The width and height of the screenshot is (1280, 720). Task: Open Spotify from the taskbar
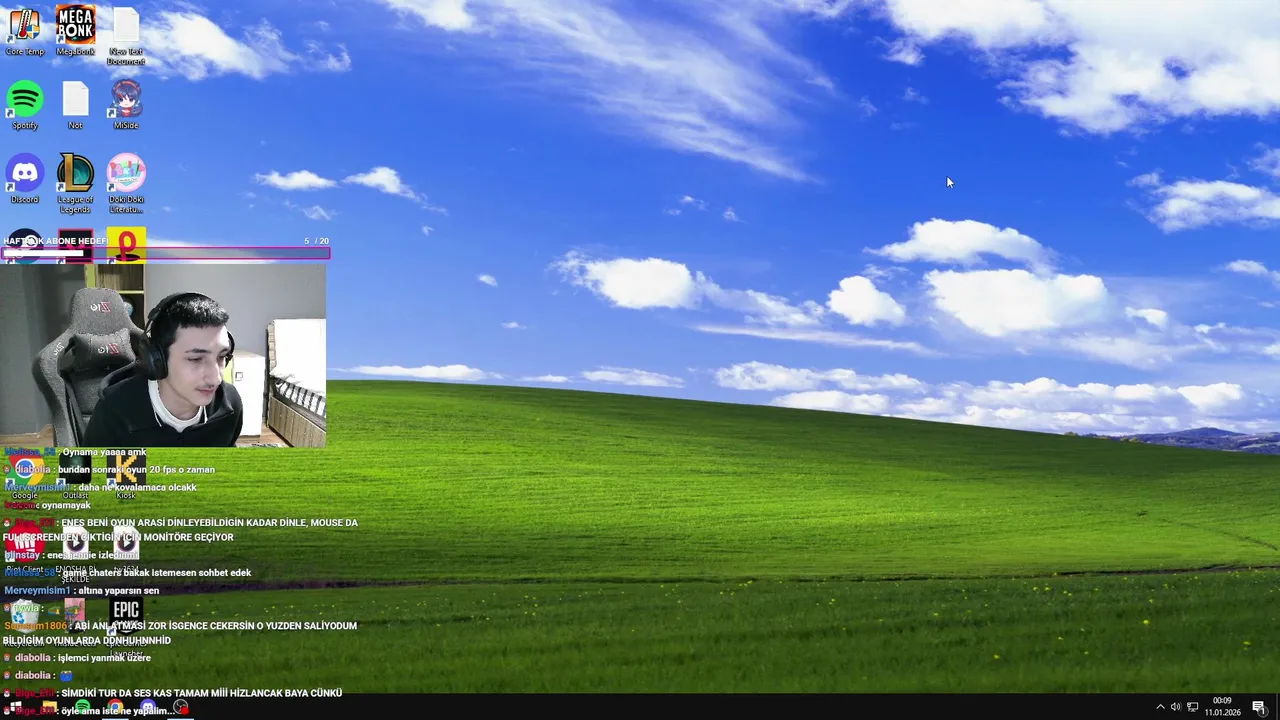click(x=82, y=708)
